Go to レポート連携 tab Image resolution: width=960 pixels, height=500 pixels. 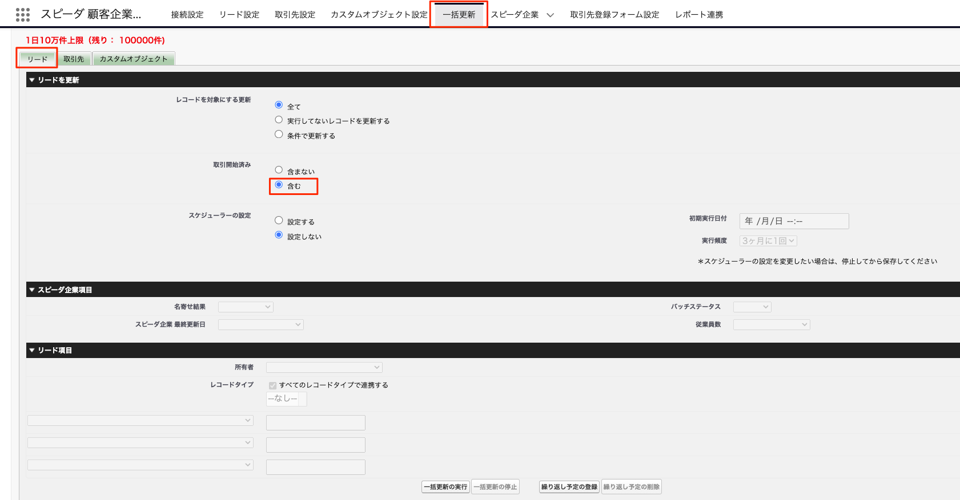699,15
